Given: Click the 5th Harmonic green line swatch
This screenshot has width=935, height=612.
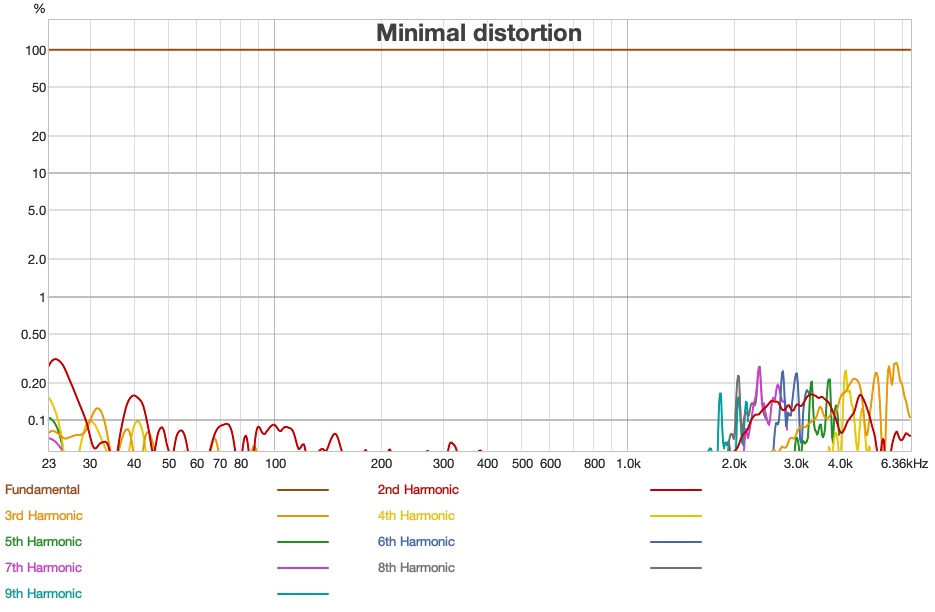Looking at the screenshot, I should pyautogui.click(x=305, y=541).
